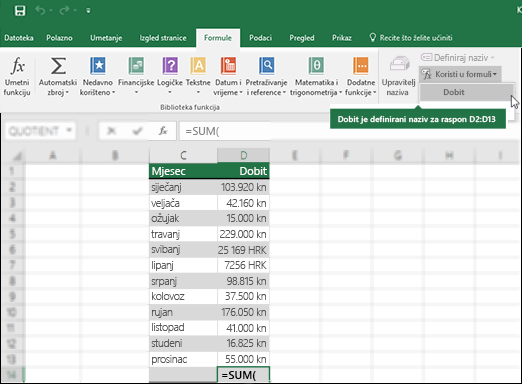Select row 2 header
522x384 pixels.
tap(12, 187)
